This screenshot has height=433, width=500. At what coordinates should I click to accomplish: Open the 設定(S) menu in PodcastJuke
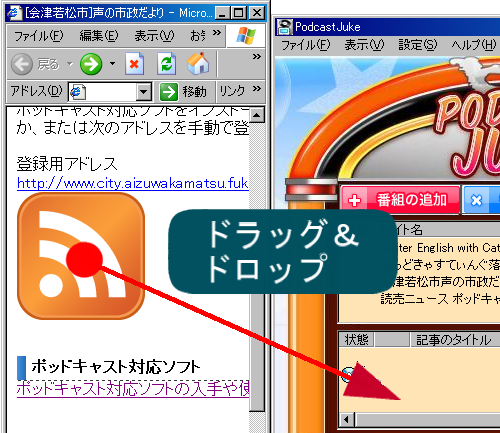click(418, 45)
